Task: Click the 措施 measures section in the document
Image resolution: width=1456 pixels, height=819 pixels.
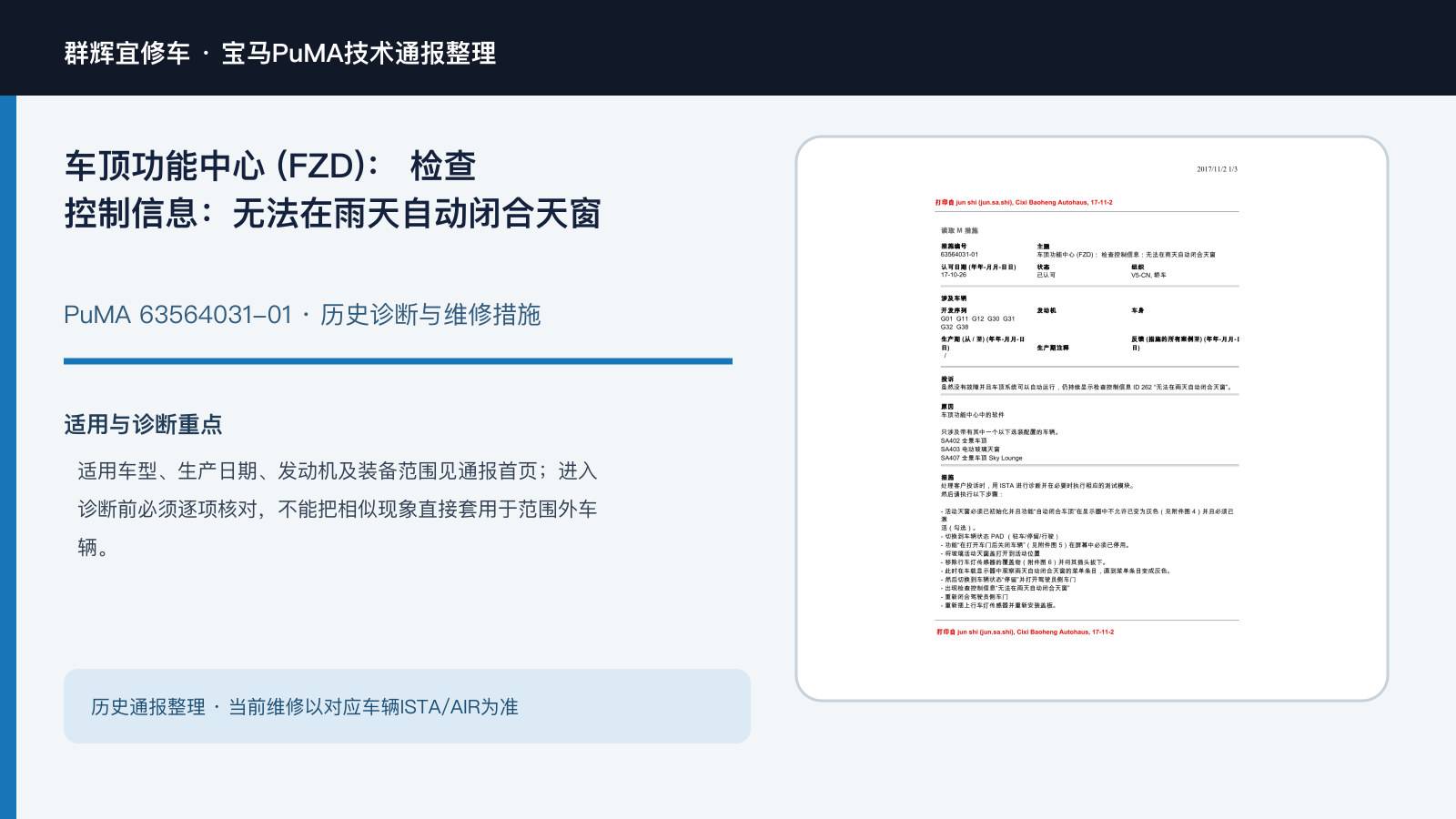Action: (x=947, y=477)
